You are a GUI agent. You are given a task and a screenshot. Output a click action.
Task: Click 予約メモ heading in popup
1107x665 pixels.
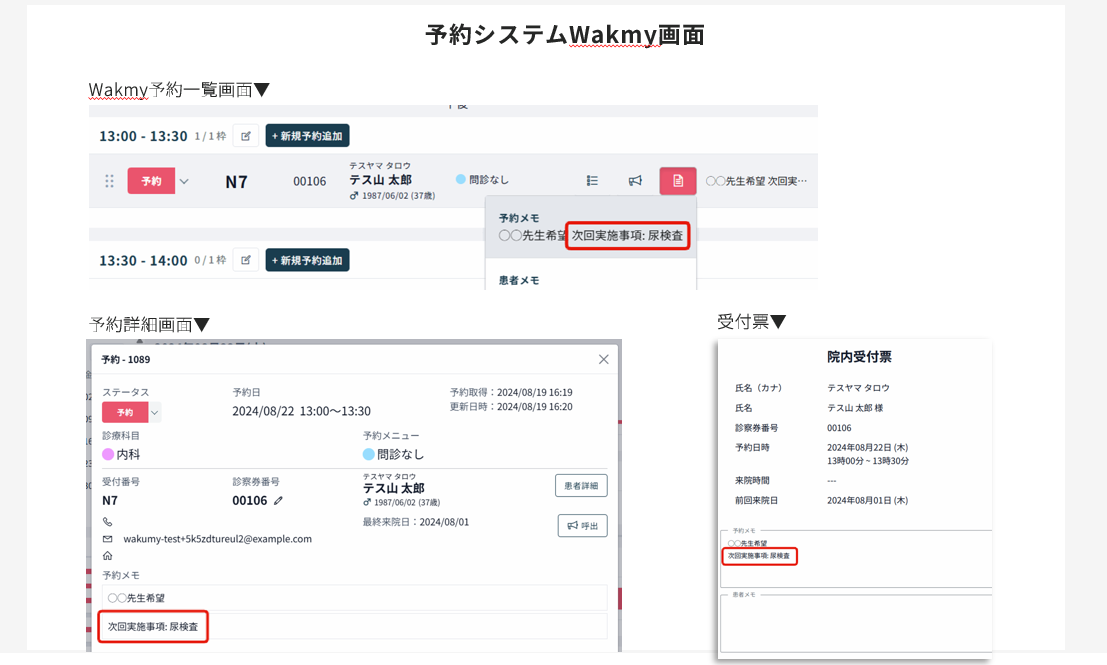[x=519, y=218]
